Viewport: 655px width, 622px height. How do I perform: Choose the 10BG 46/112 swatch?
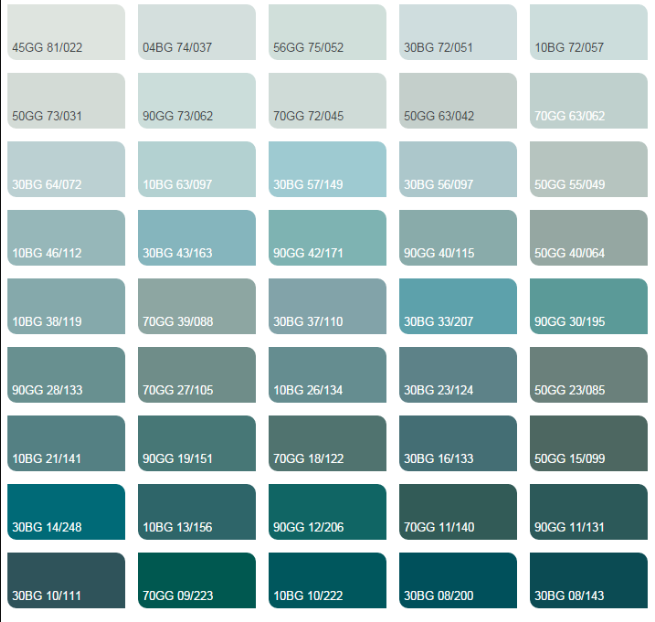(66, 238)
